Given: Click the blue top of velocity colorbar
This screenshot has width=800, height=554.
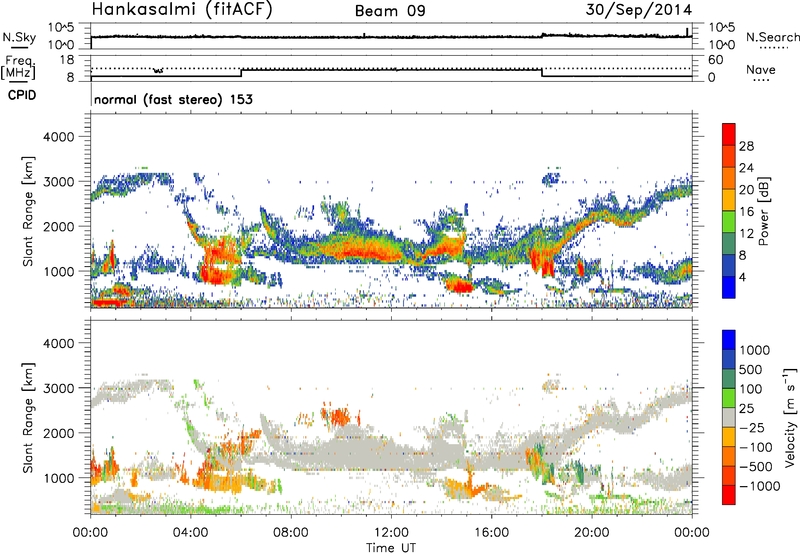Looking at the screenshot, I should click(729, 340).
